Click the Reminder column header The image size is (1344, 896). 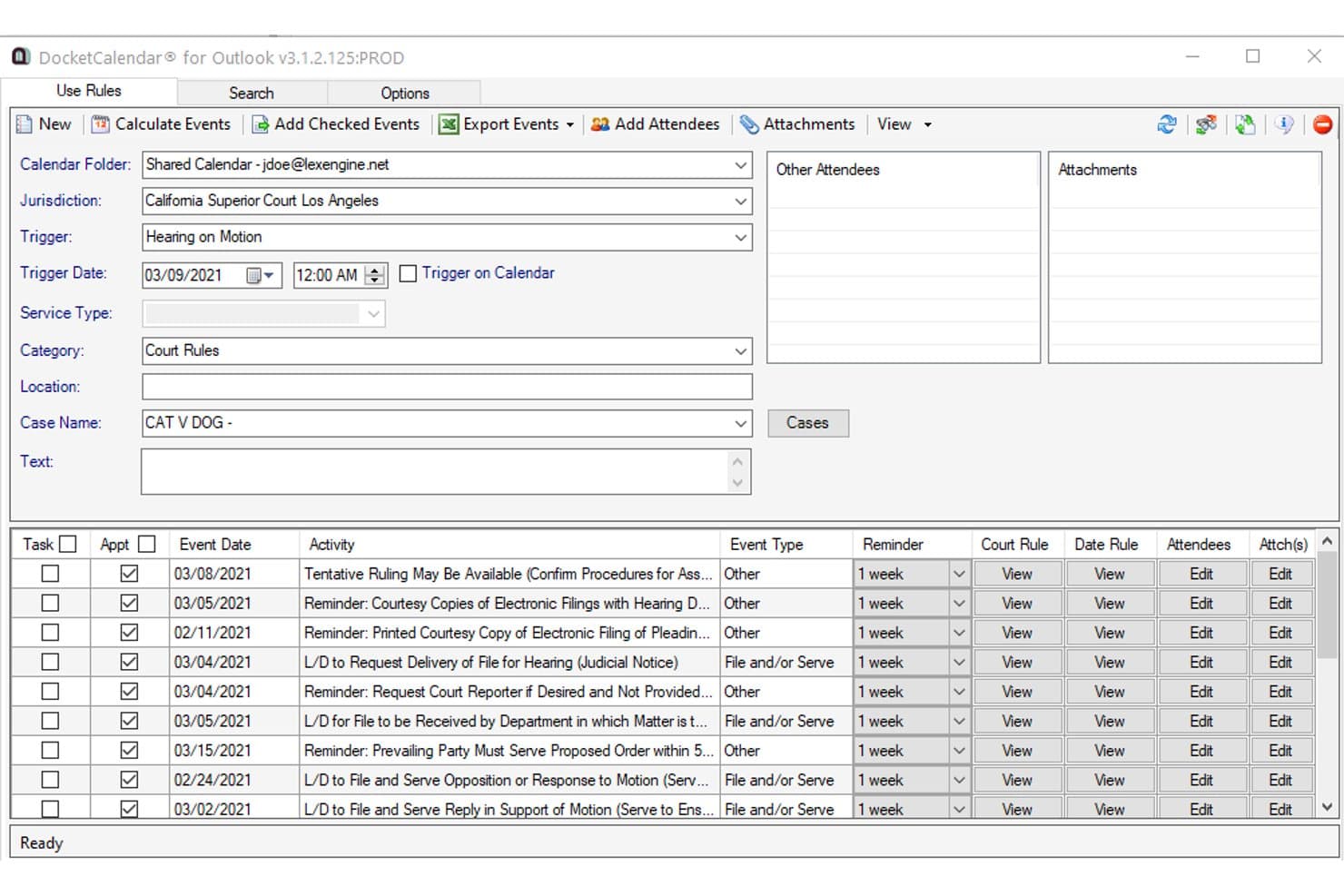912,545
